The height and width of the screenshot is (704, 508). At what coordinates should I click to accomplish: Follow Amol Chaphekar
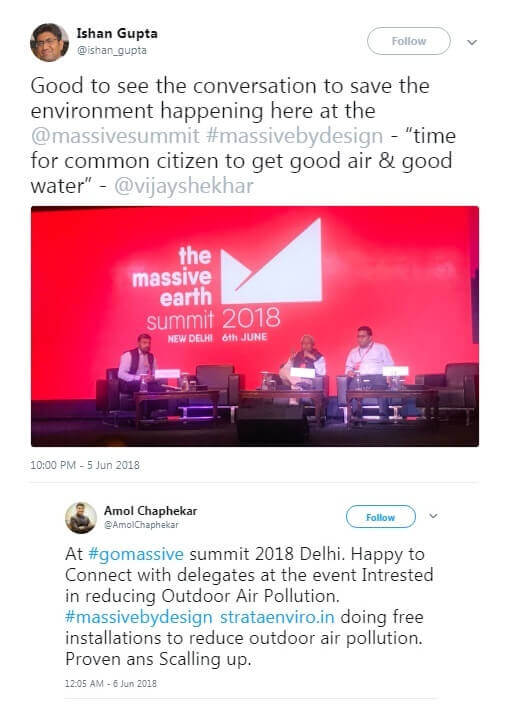[x=380, y=517]
